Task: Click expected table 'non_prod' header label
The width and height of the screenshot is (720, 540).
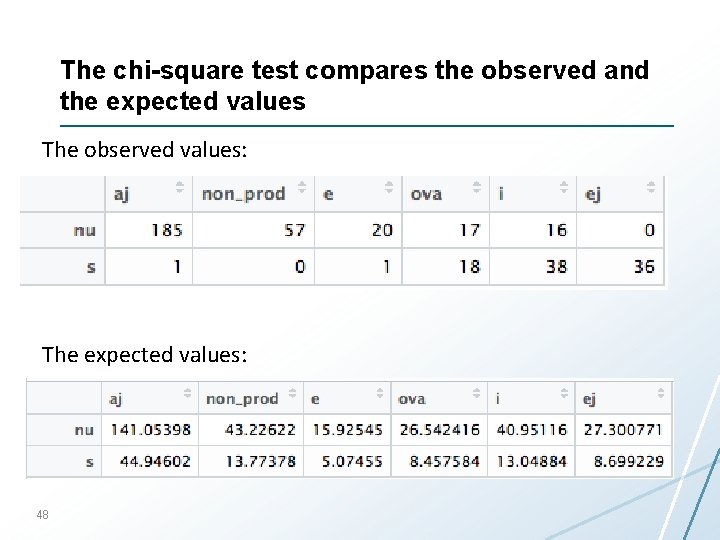Action: click(242, 399)
